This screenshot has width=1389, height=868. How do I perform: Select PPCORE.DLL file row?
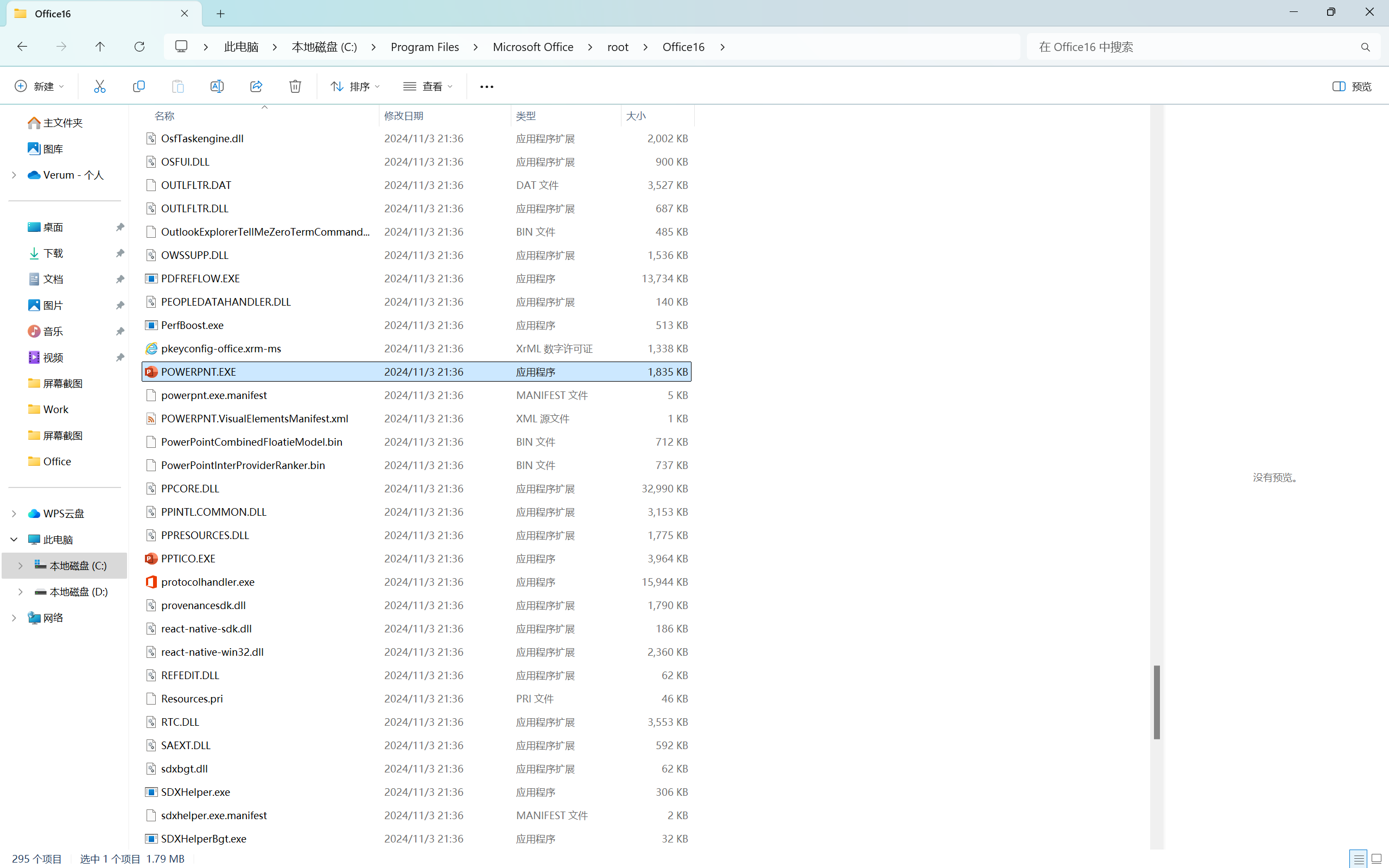coord(417,489)
